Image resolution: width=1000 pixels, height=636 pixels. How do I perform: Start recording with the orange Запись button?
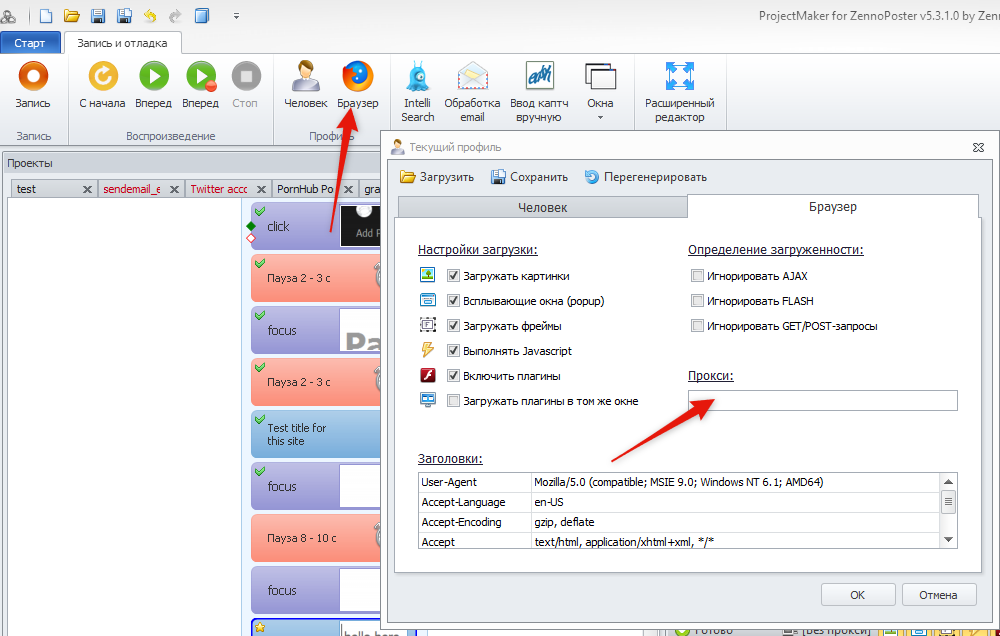(33, 85)
